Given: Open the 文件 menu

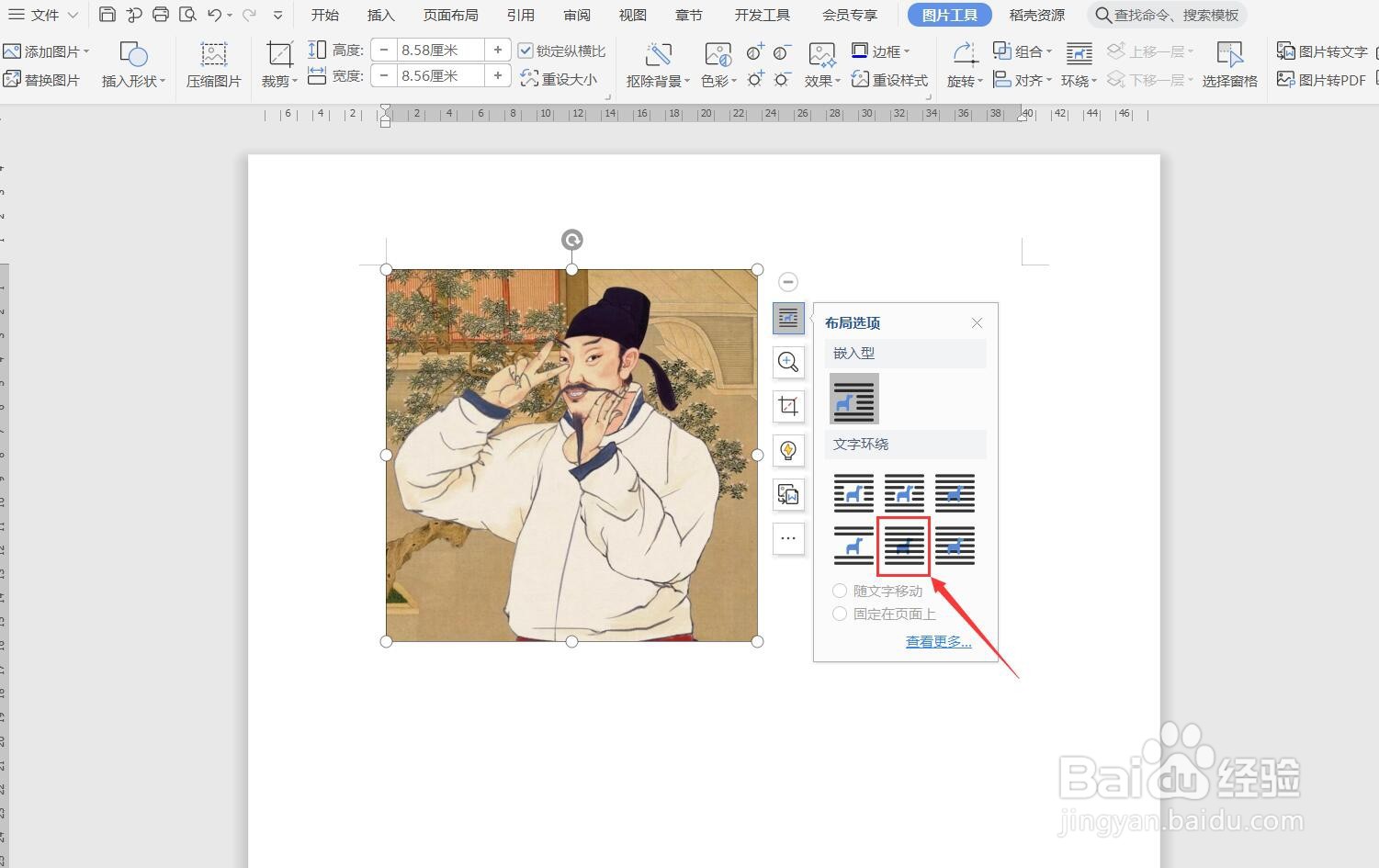Looking at the screenshot, I should tap(43, 15).
